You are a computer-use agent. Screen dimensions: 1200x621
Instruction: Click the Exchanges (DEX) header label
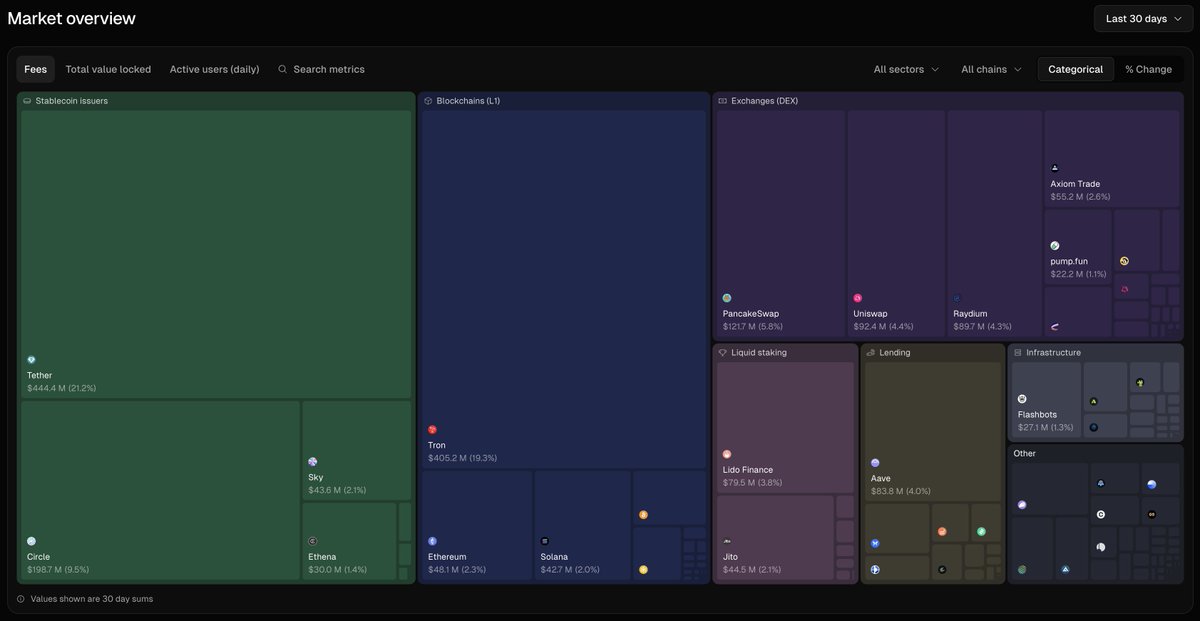(x=764, y=101)
